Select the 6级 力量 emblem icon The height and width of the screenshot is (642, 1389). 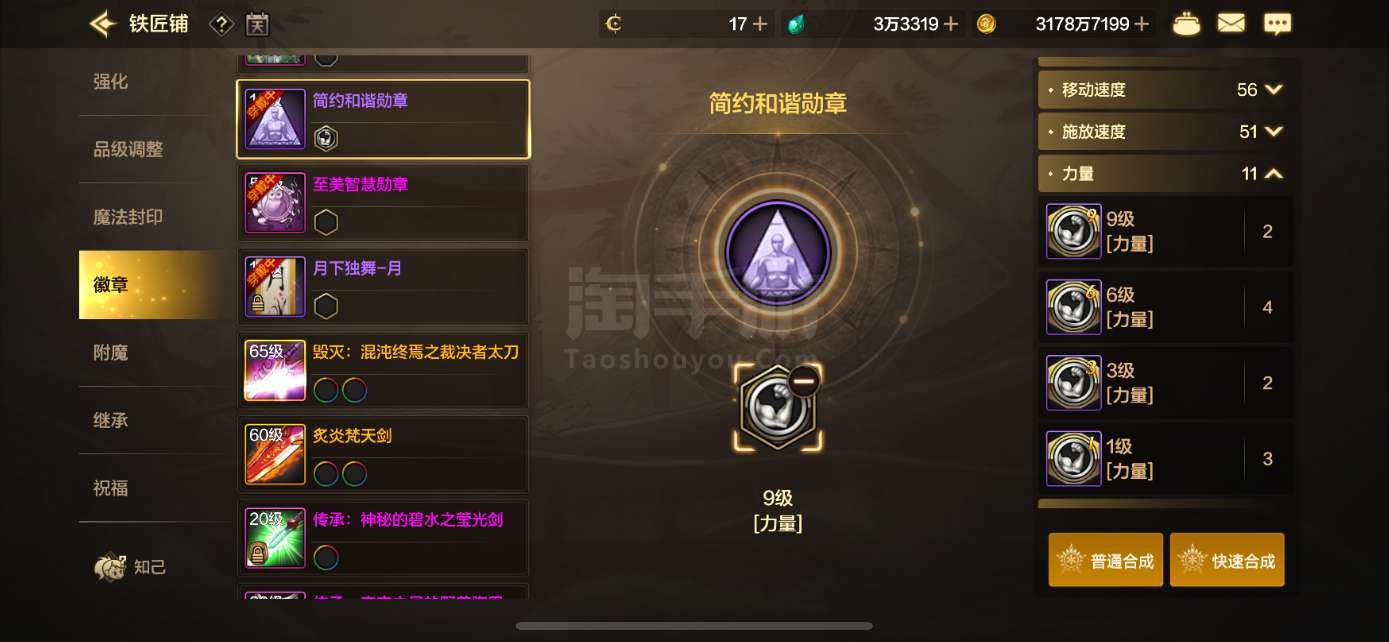1073,307
